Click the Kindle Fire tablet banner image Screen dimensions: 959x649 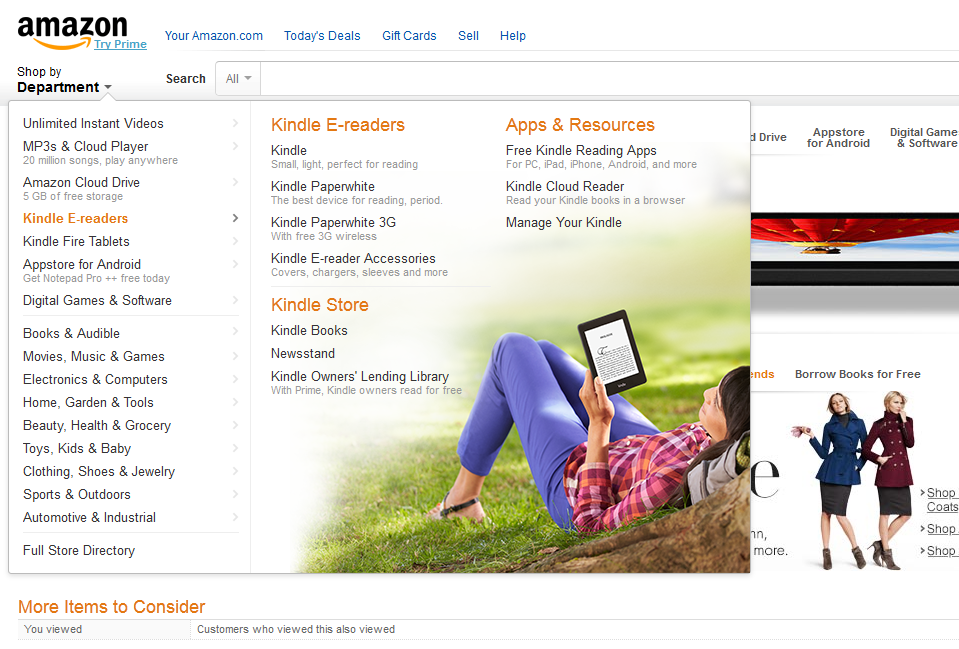[855, 250]
